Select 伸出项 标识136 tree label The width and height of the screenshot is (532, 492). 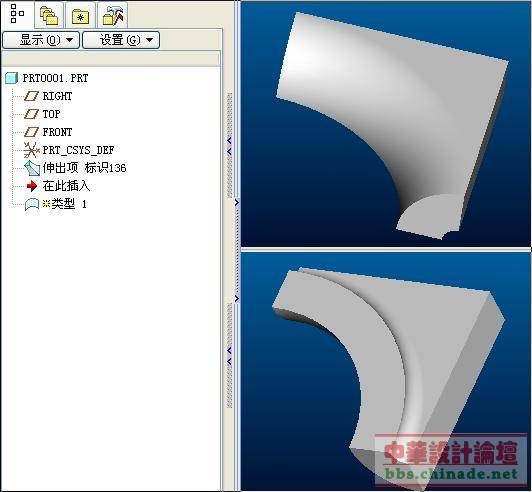84,168
